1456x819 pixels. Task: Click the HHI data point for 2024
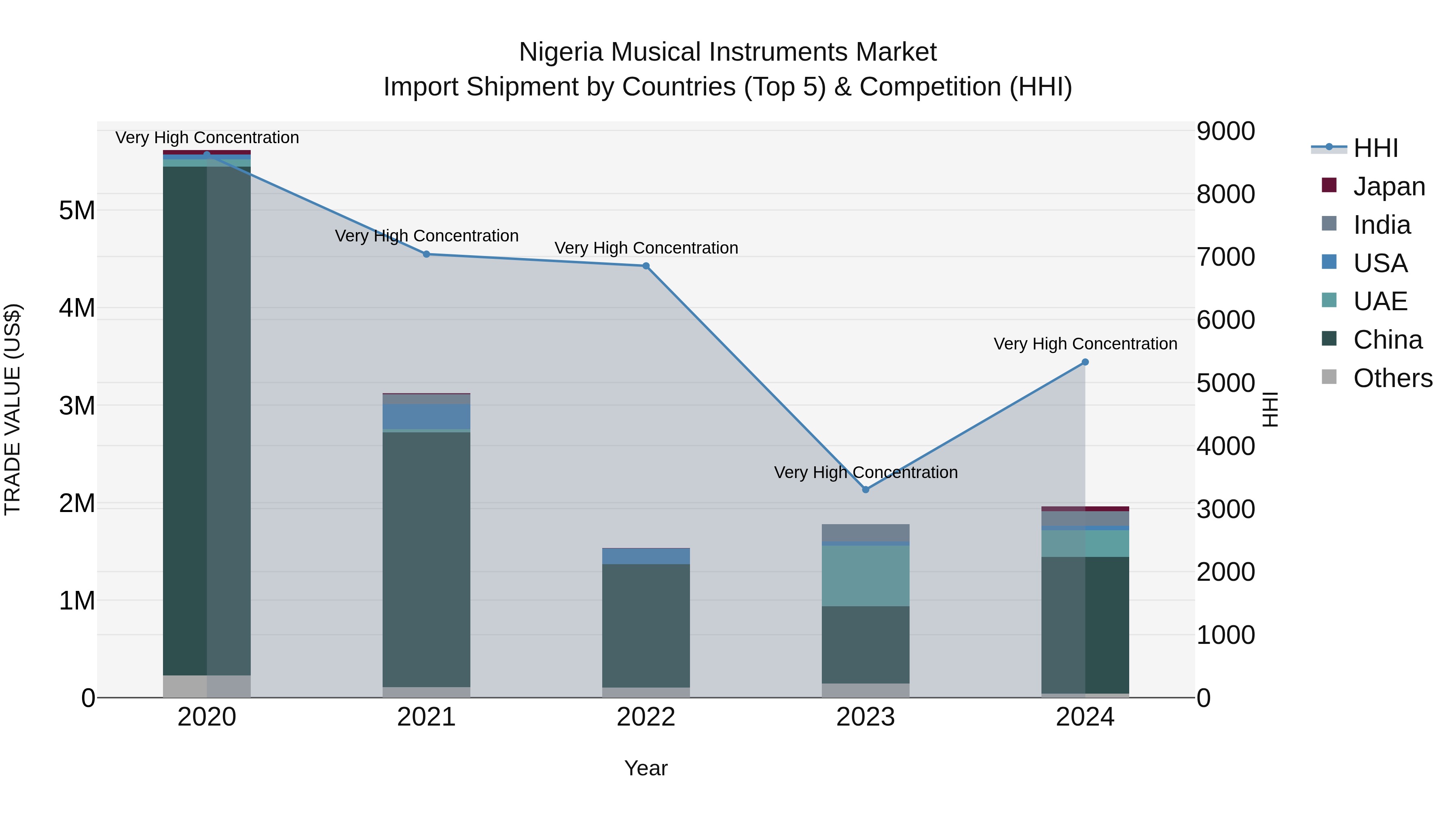(x=1085, y=362)
